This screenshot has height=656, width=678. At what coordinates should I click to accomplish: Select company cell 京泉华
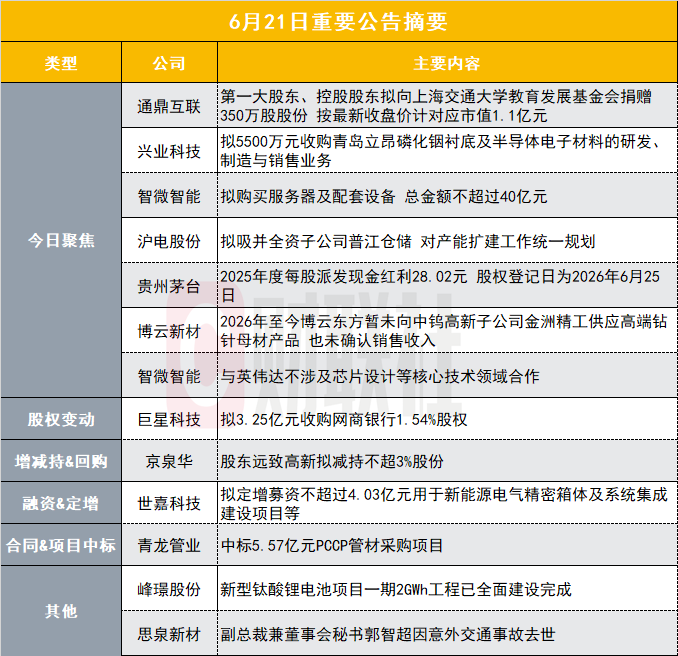coord(169,461)
